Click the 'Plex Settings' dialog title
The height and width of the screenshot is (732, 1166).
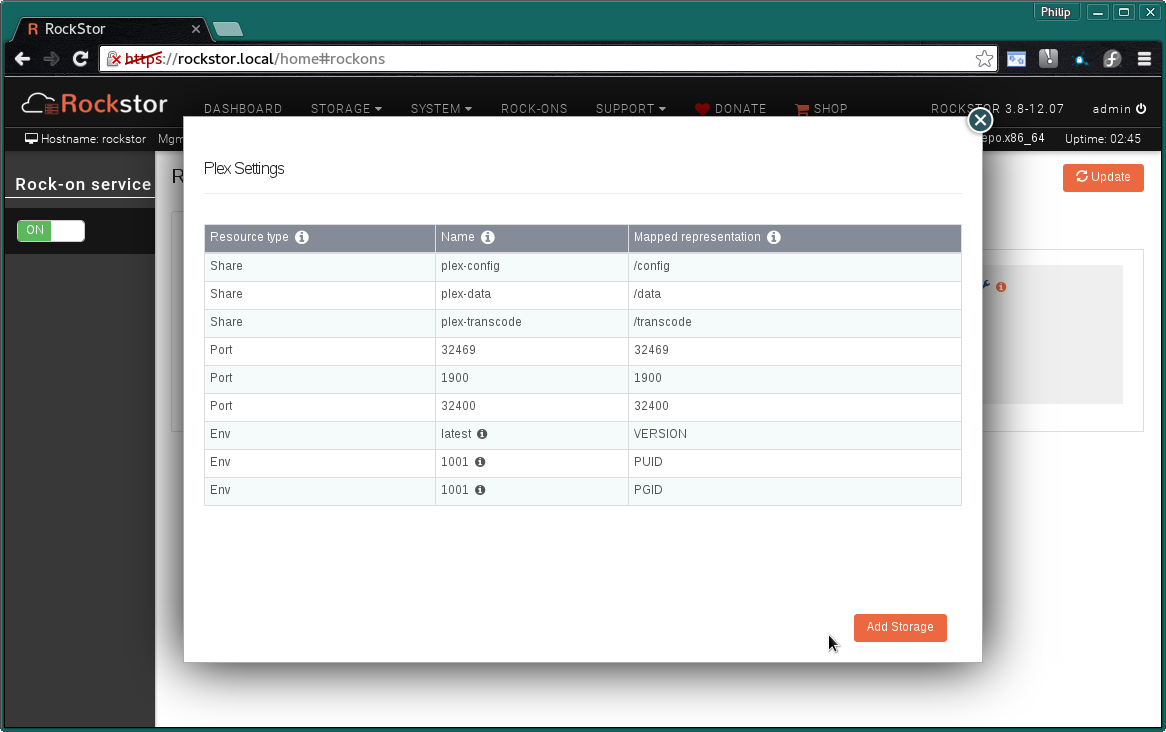click(244, 169)
